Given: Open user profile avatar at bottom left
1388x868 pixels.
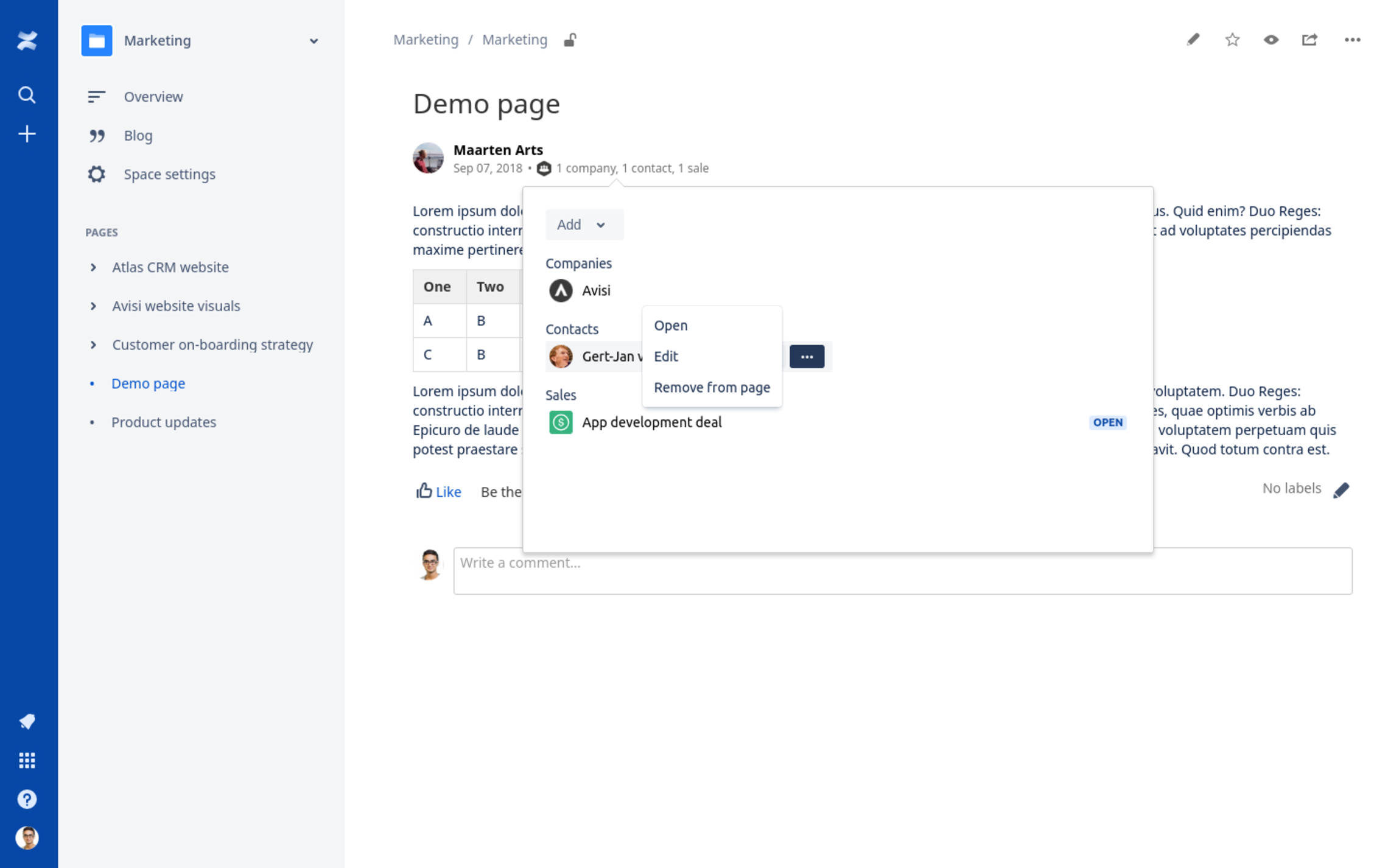Looking at the screenshot, I should (x=27, y=838).
